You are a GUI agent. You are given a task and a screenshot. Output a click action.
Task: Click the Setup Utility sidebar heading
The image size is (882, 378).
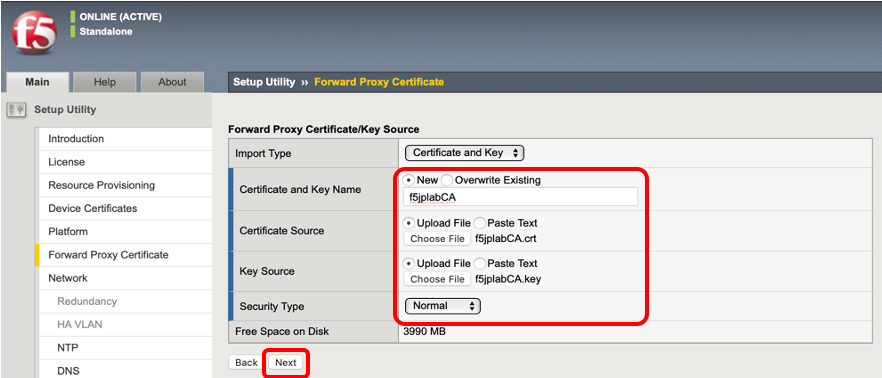coord(65,110)
